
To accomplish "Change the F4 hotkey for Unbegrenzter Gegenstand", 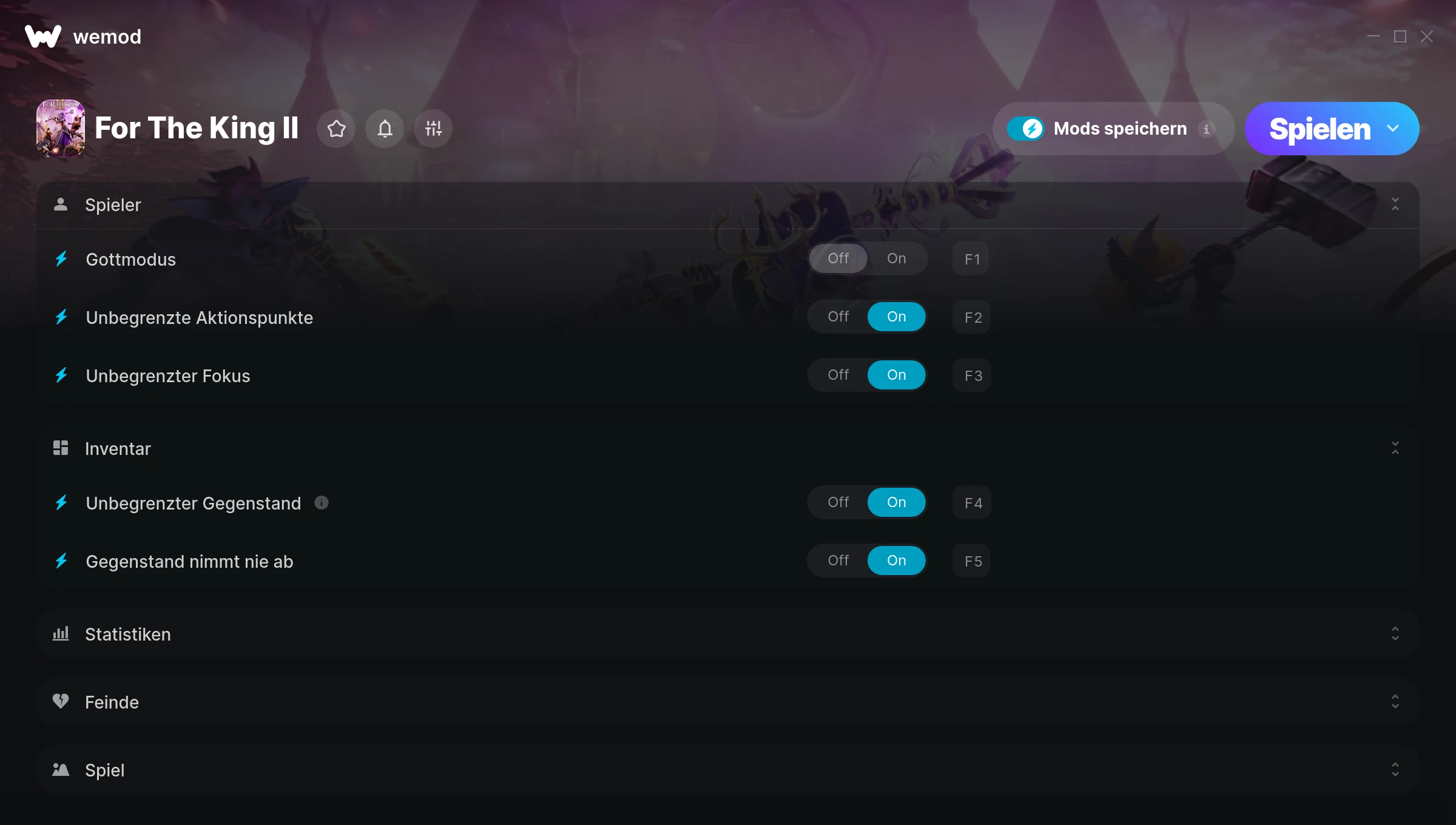I will [972, 503].
